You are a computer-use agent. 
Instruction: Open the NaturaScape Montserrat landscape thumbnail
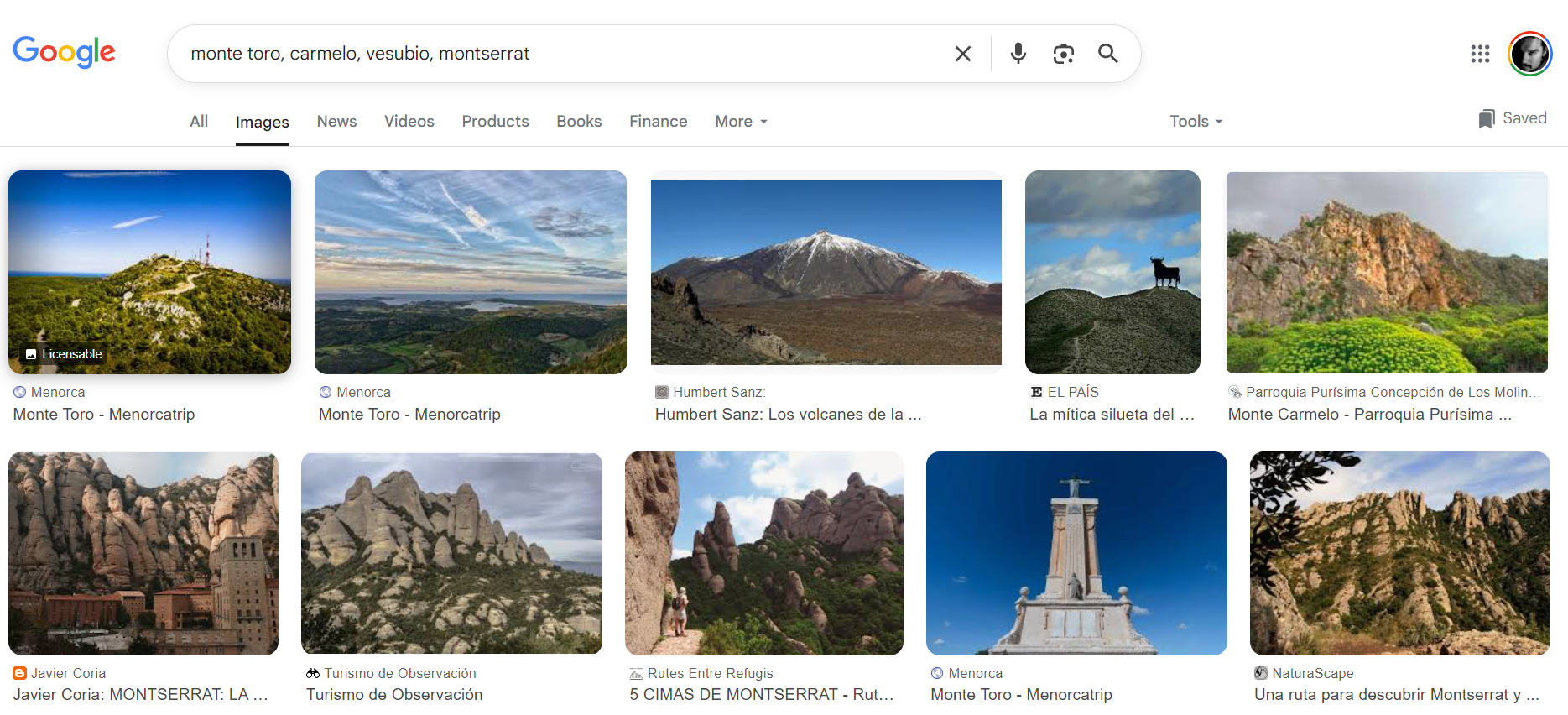(x=1400, y=553)
